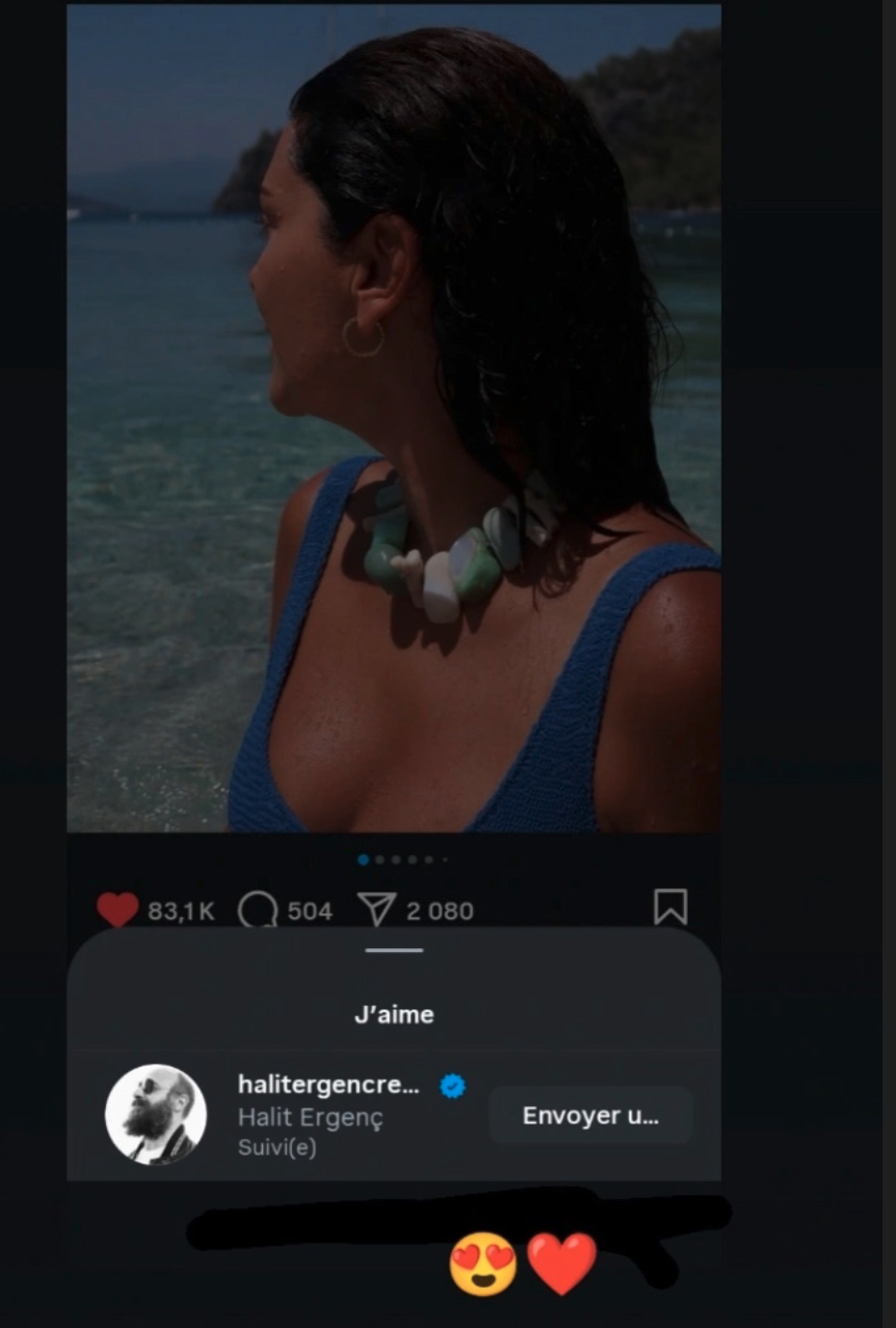Click the Halit Ergenç display name
Image resolution: width=896 pixels, height=1328 pixels.
(x=310, y=1117)
